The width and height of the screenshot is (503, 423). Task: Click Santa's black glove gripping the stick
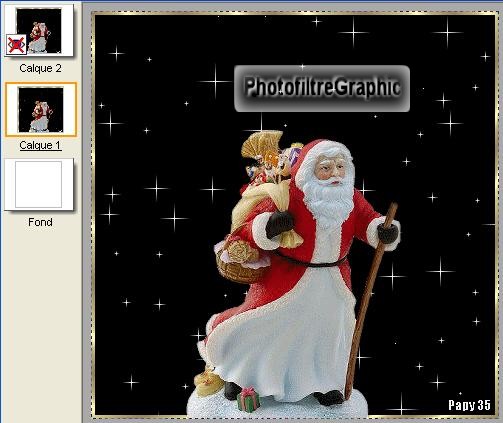point(388,233)
